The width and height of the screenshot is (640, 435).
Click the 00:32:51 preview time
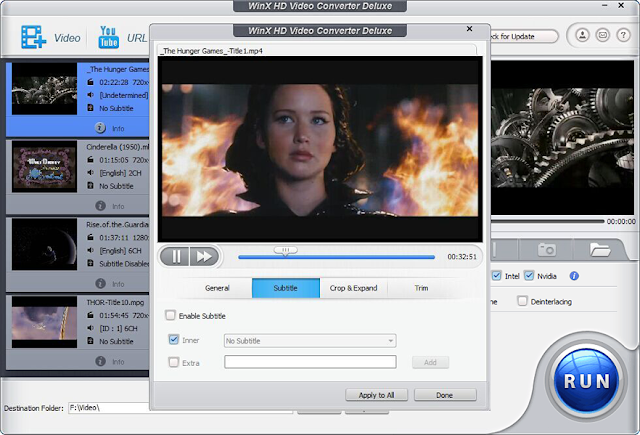click(462, 257)
